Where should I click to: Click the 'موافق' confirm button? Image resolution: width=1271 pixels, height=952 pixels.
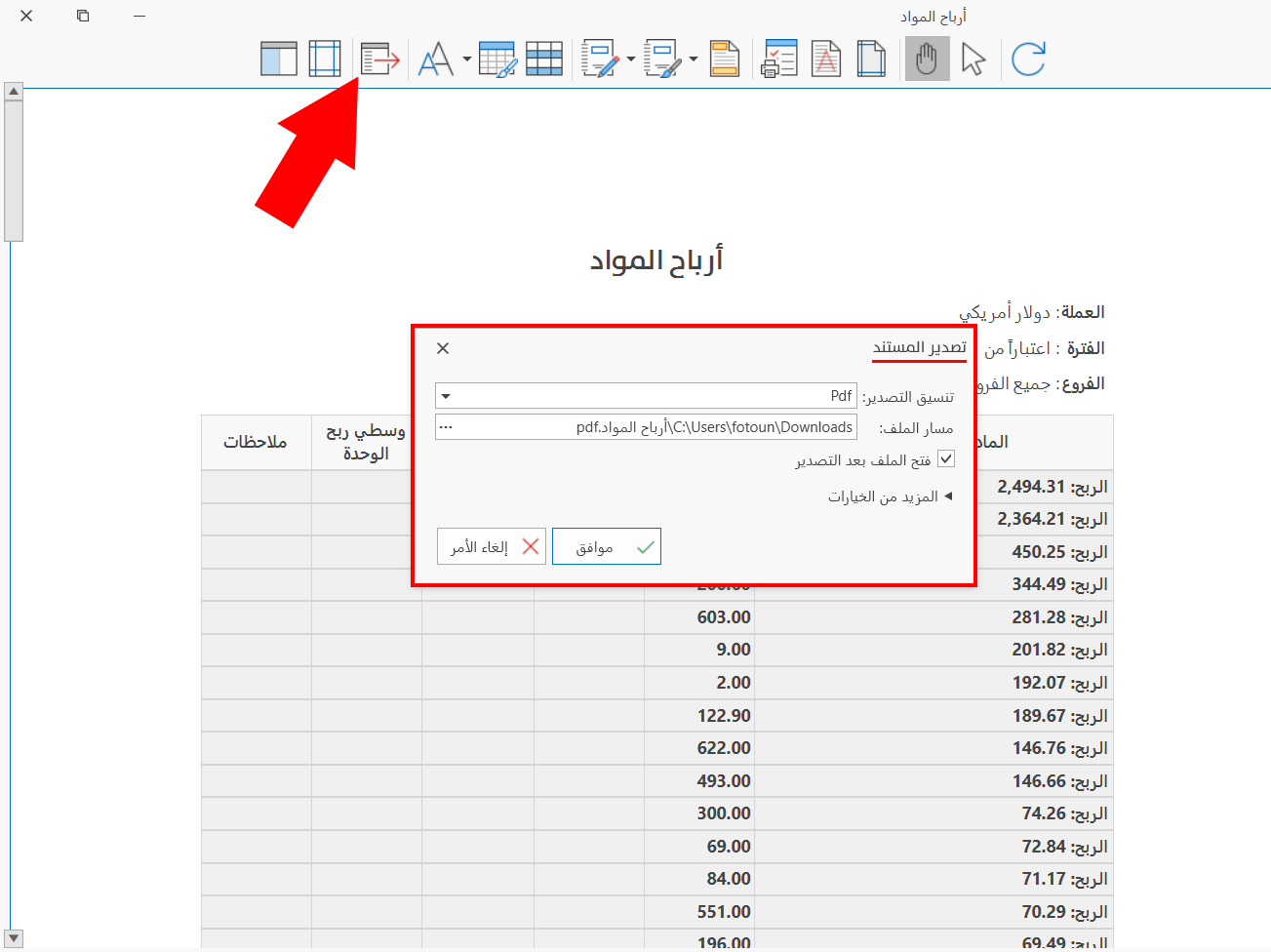tap(607, 546)
